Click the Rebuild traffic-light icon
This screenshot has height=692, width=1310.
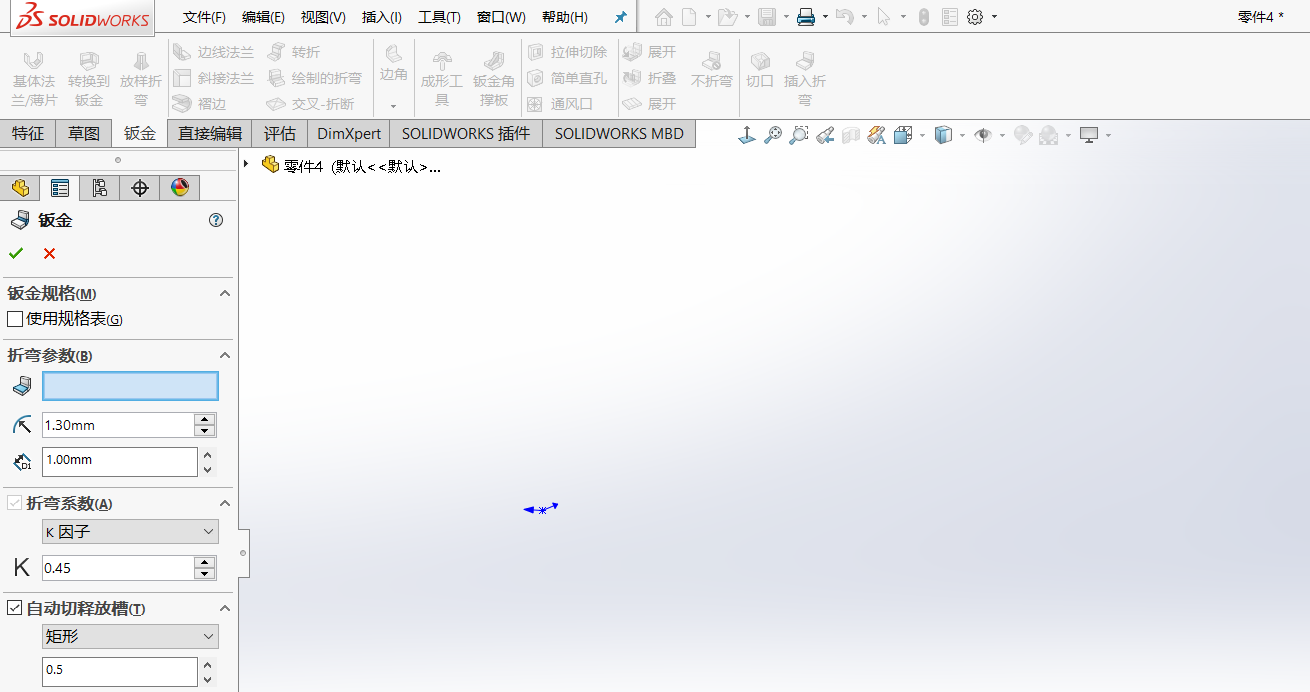point(923,17)
